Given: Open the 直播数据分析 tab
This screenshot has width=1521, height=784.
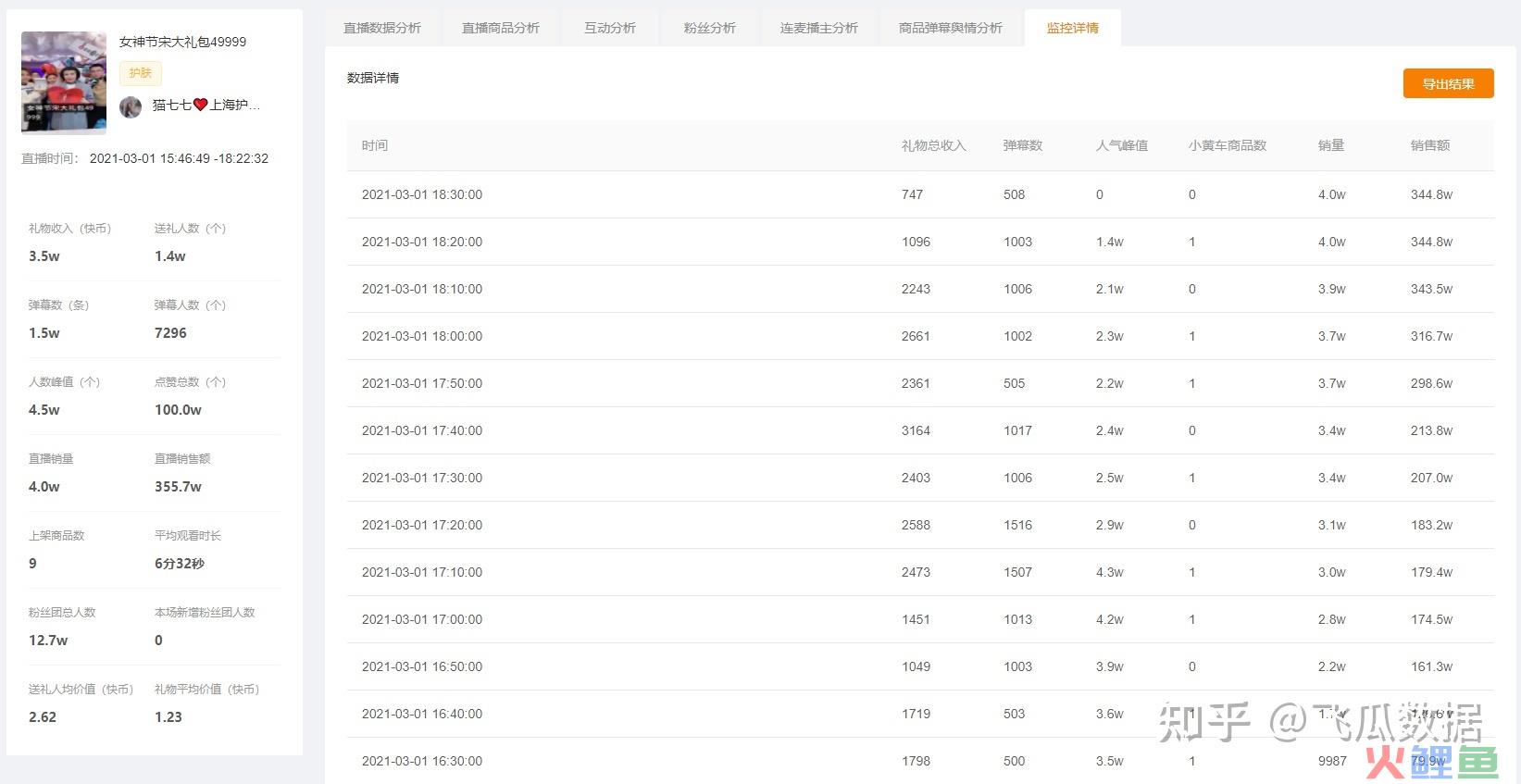Looking at the screenshot, I should [x=382, y=28].
